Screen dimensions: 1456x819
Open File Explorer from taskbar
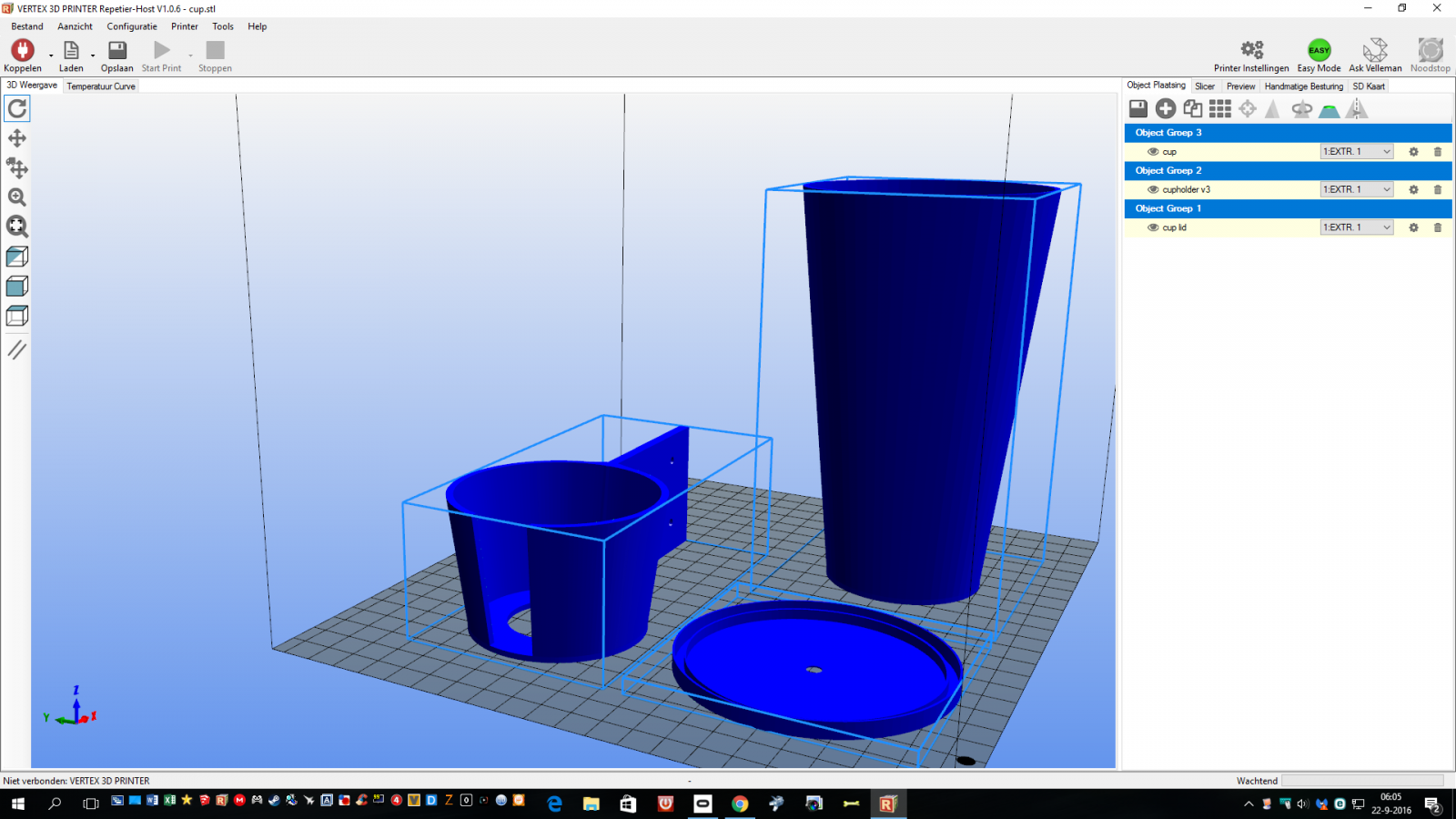(591, 804)
